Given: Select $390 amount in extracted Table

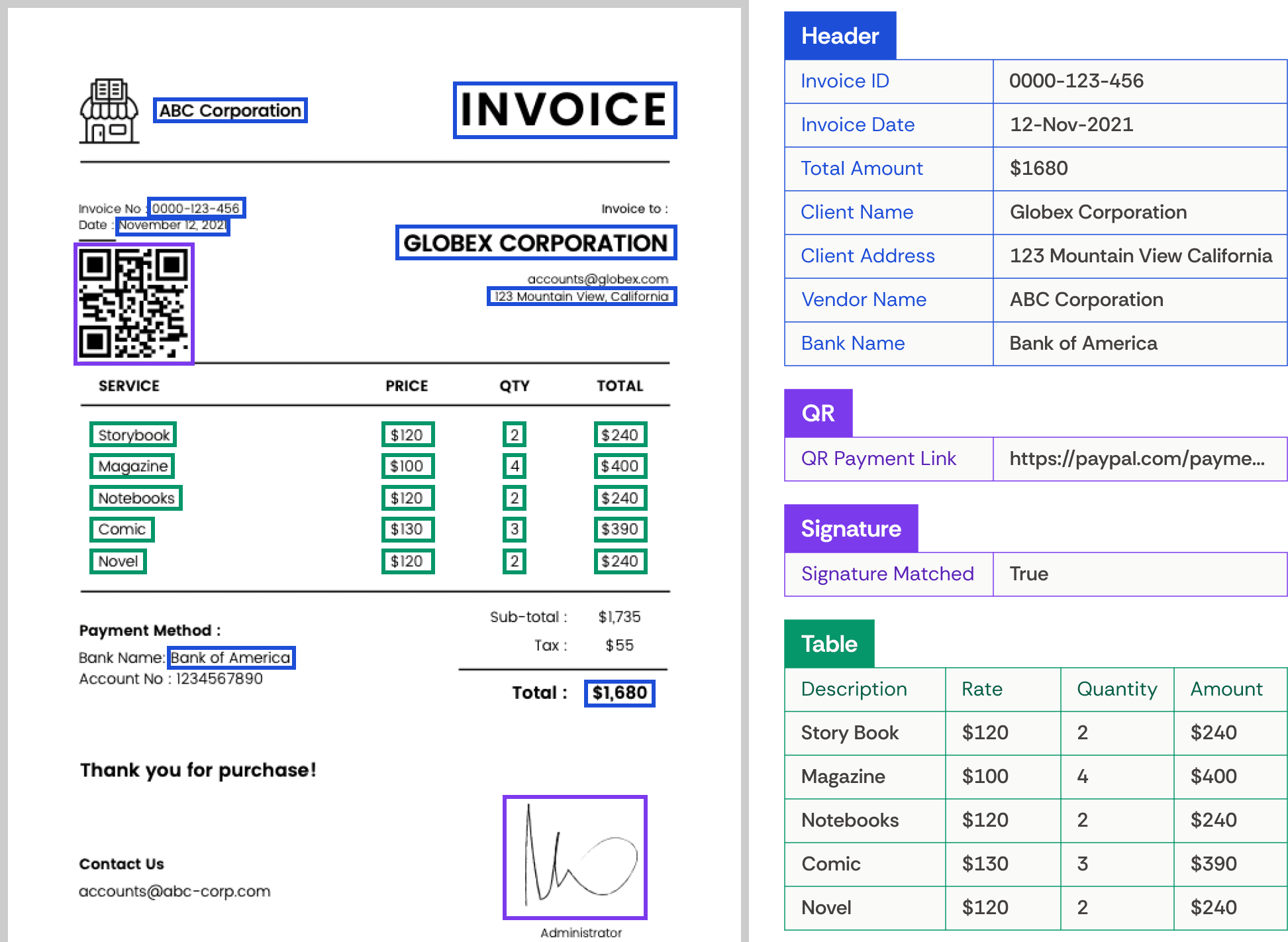Looking at the screenshot, I should click(x=1213, y=864).
